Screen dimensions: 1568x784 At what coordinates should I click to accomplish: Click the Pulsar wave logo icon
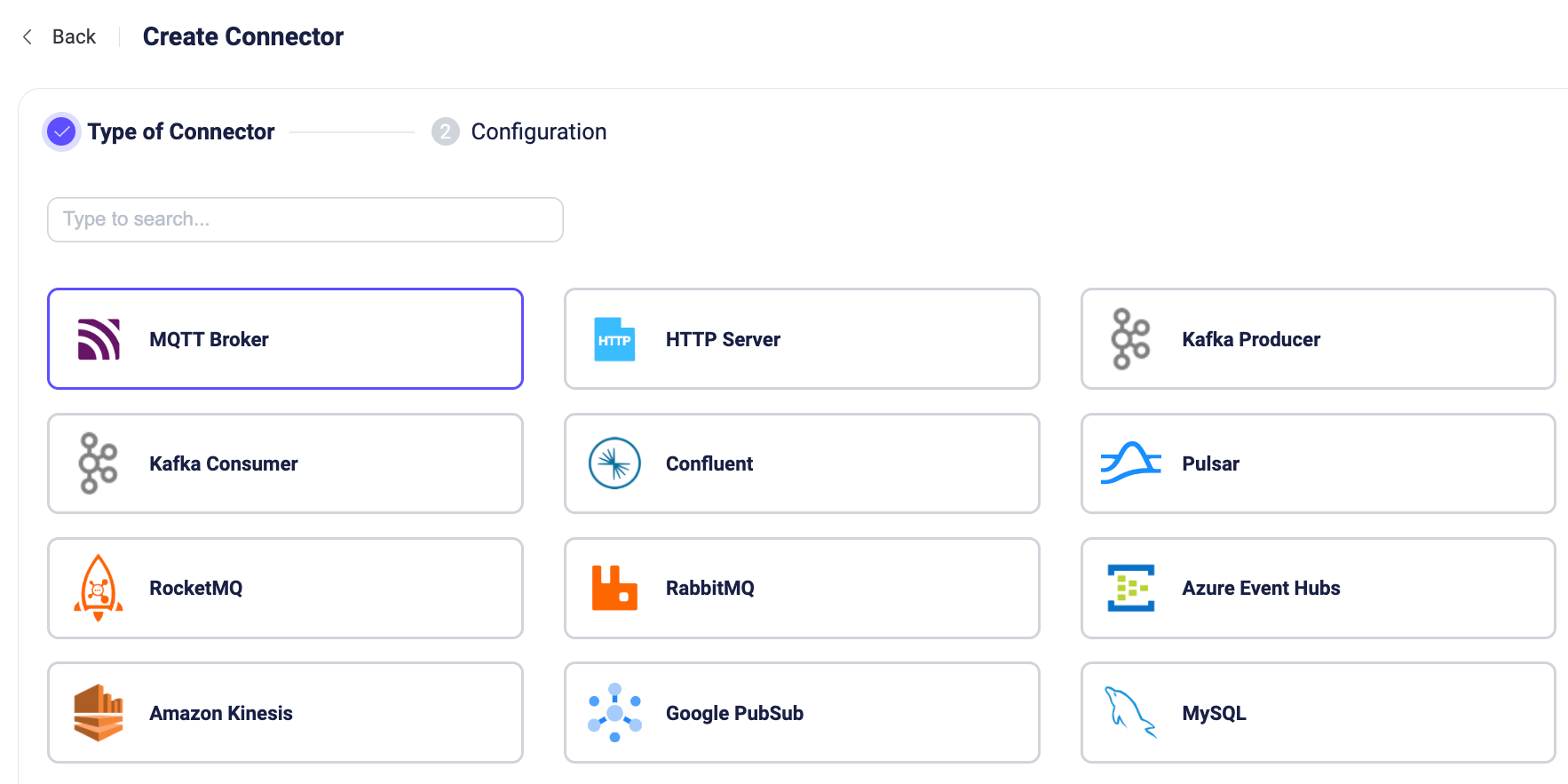click(1130, 463)
